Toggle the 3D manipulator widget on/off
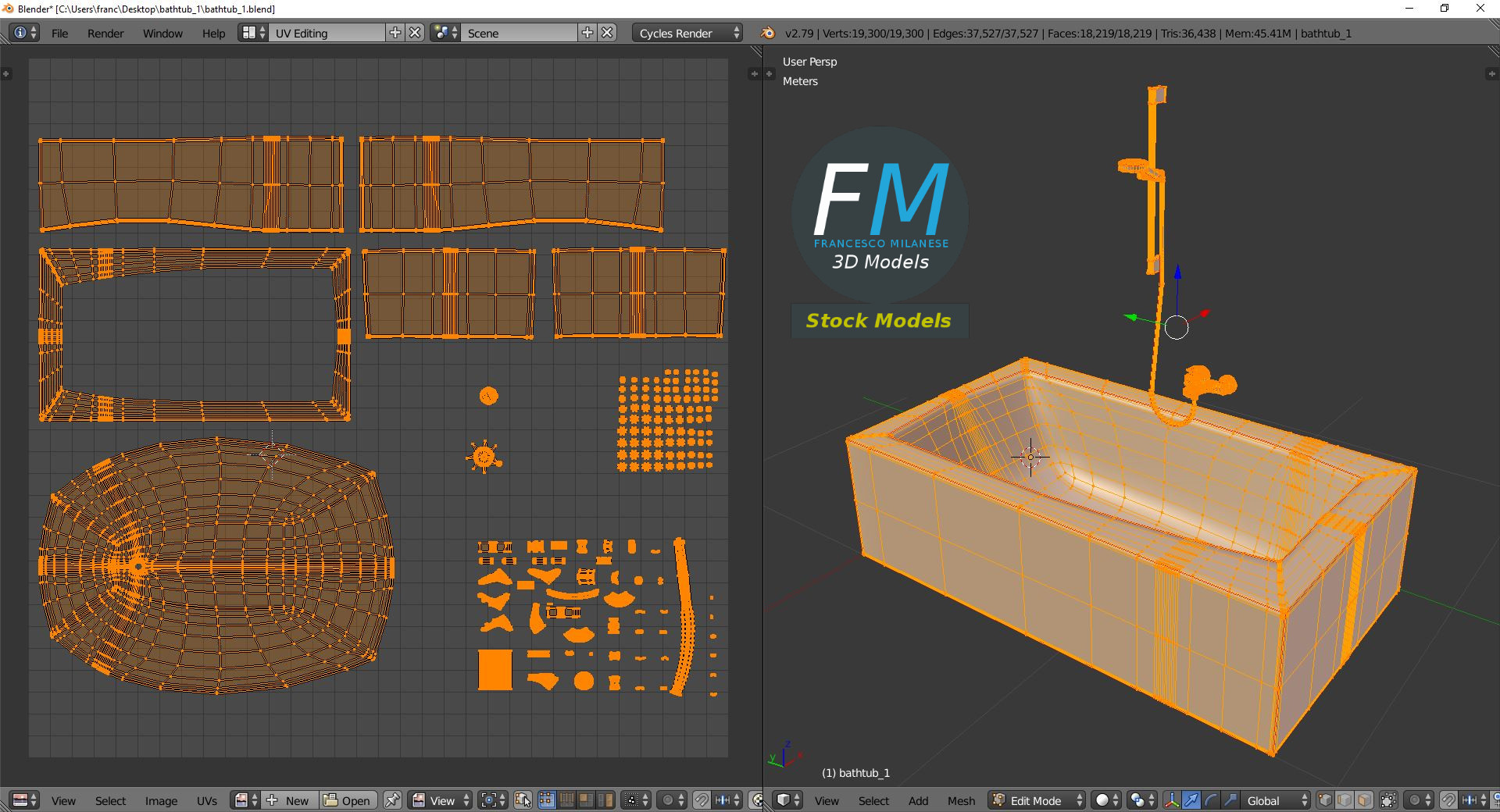This screenshot has width=1500, height=812. pyautogui.click(x=1171, y=800)
